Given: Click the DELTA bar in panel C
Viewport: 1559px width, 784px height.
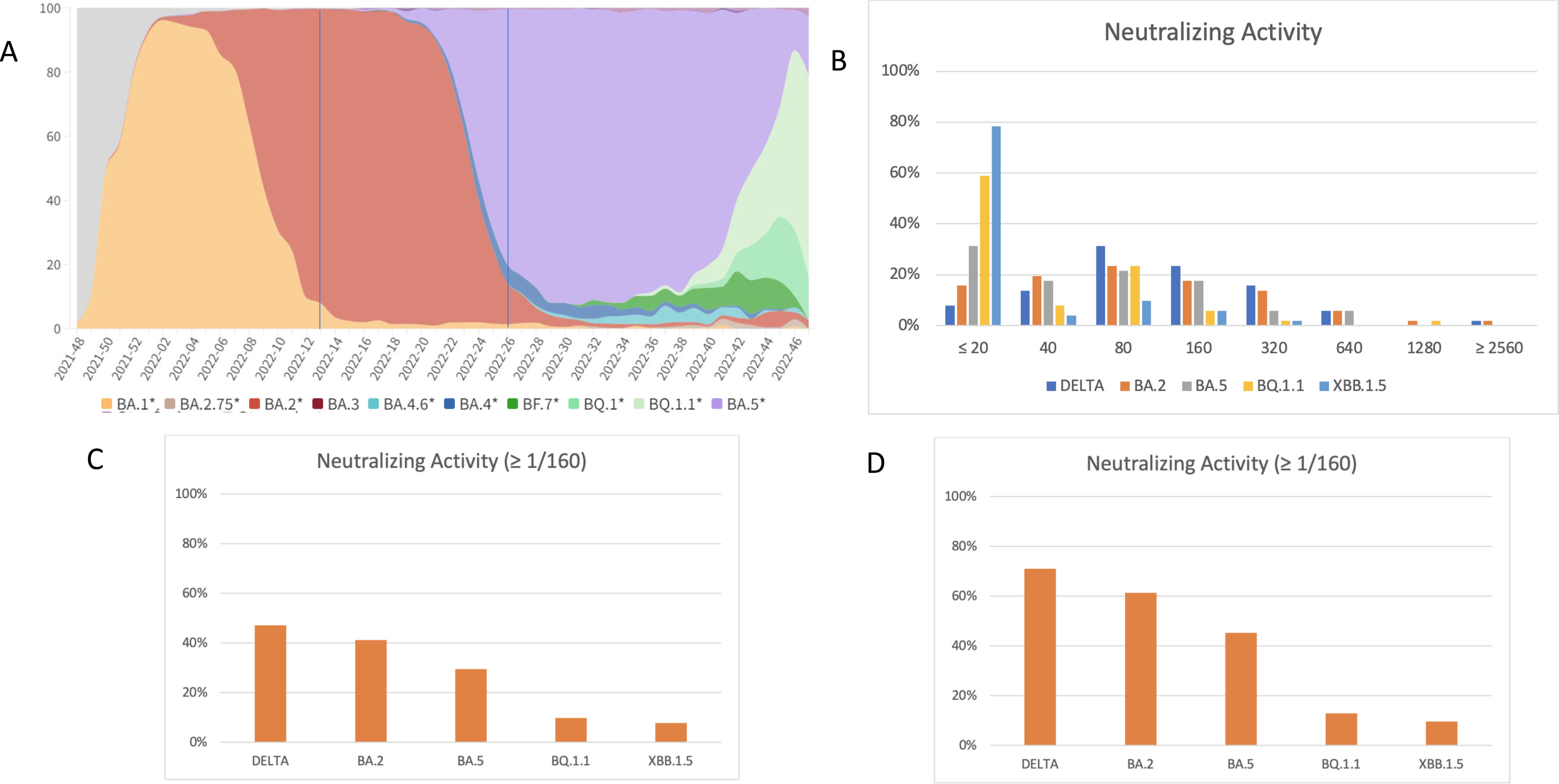Looking at the screenshot, I should [270, 683].
